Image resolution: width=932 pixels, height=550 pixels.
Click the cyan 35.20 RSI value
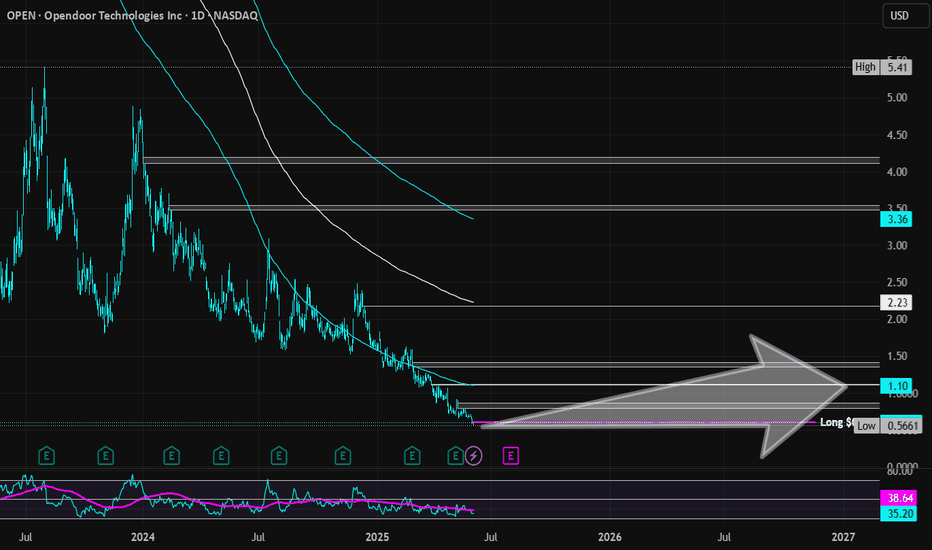click(x=899, y=513)
